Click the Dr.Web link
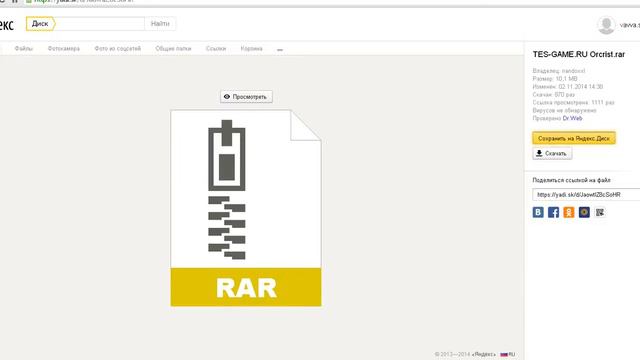The width and height of the screenshot is (640, 360). click(572, 118)
